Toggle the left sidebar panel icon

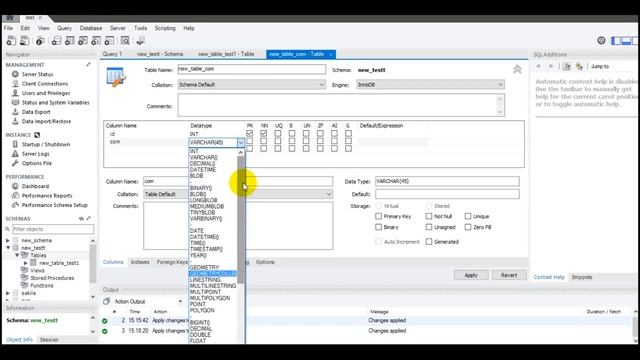coord(616,40)
